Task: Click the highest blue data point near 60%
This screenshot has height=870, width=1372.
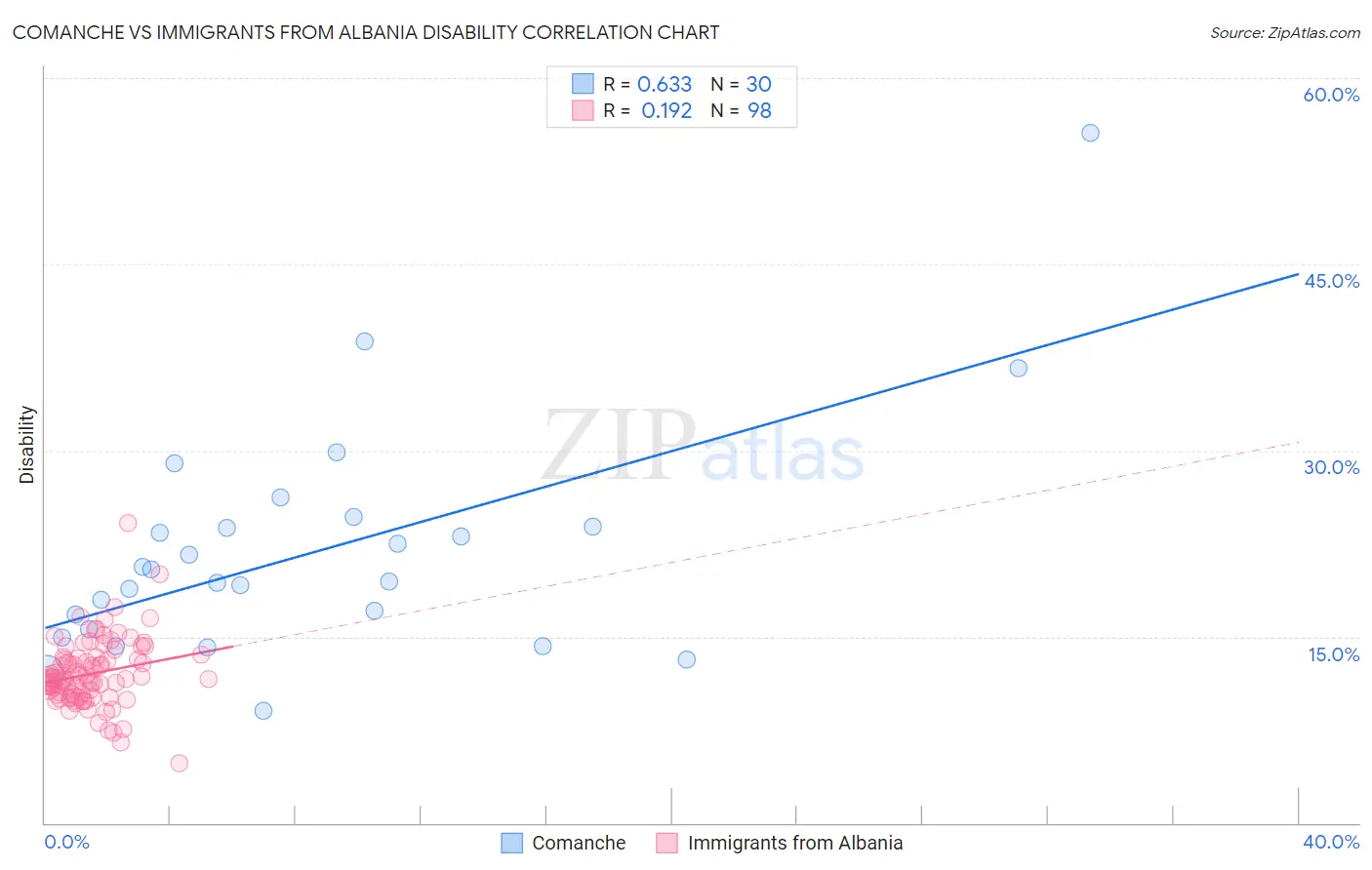Action: click(x=1091, y=133)
